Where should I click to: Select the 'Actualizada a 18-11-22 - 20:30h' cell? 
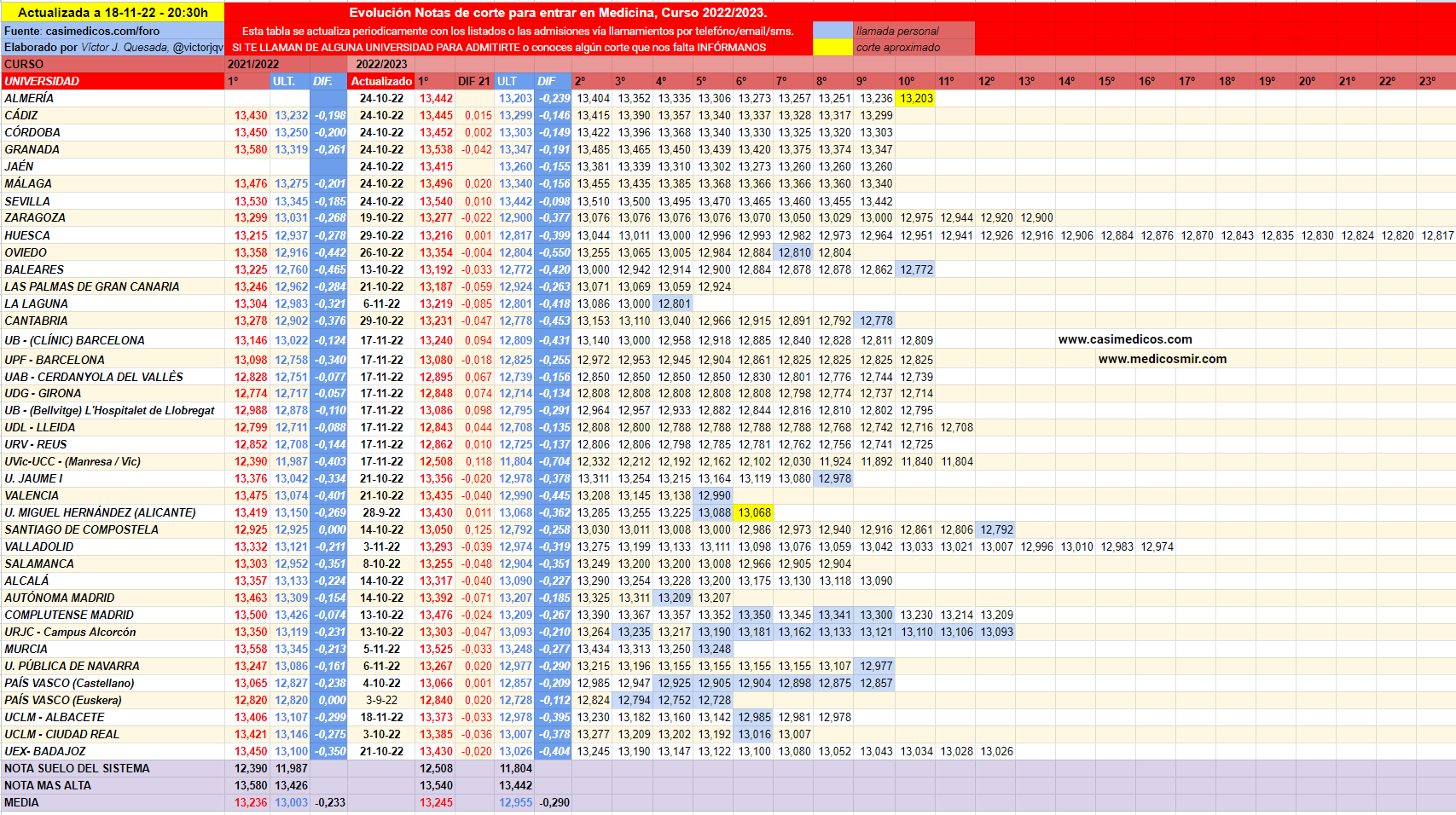pyautogui.click(x=113, y=13)
